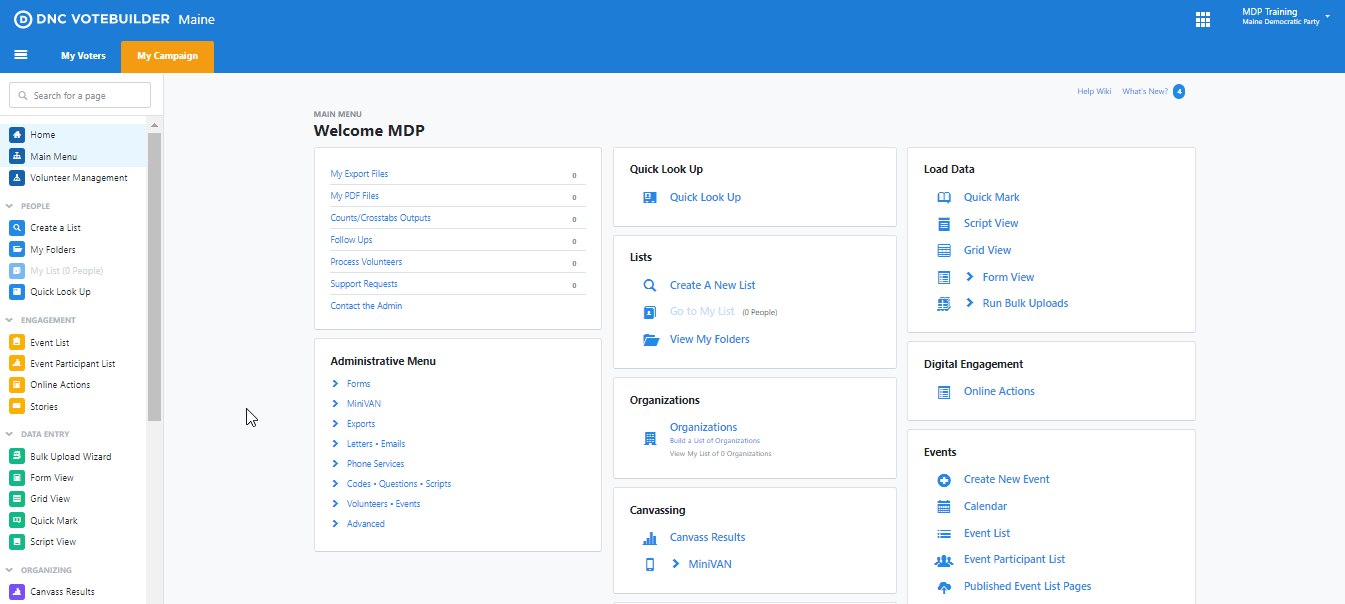Open the MDP Training account dropdown
Image resolution: width=1345 pixels, height=604 pixels.
[x=1285, y=17]
